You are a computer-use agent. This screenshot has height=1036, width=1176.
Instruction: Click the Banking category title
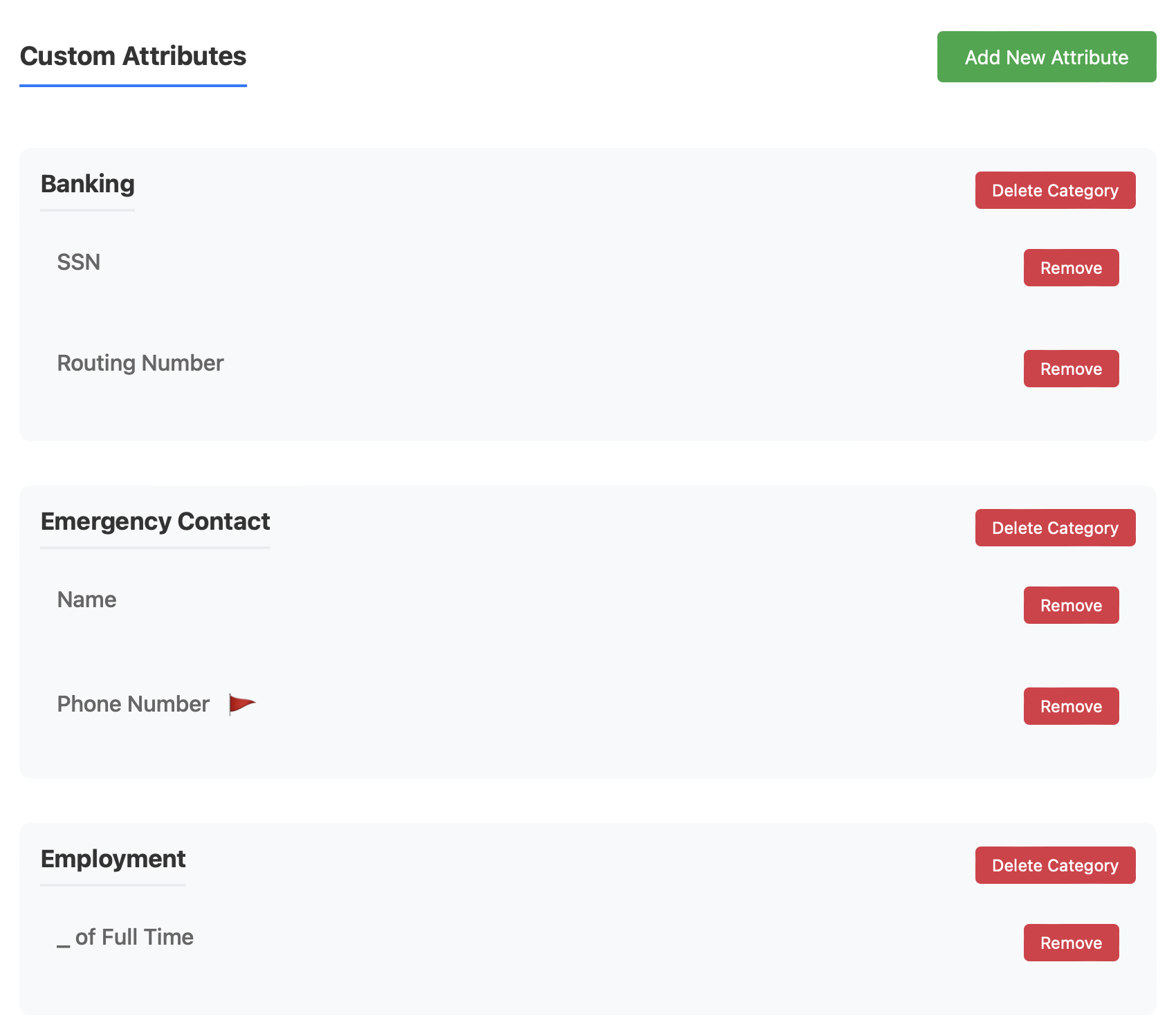pos(88,184)
